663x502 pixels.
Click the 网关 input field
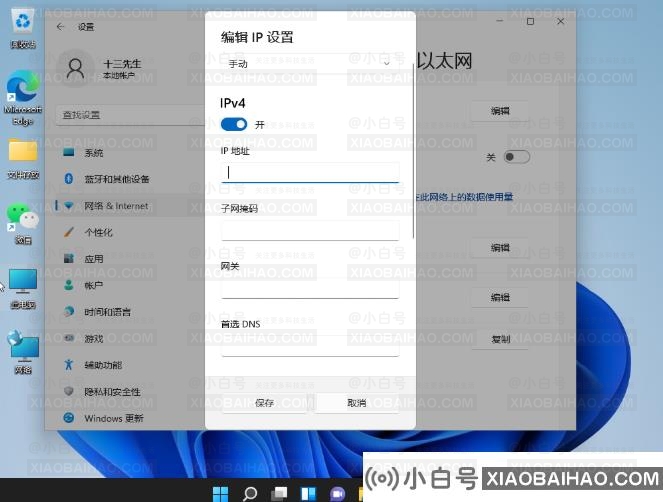310,288
